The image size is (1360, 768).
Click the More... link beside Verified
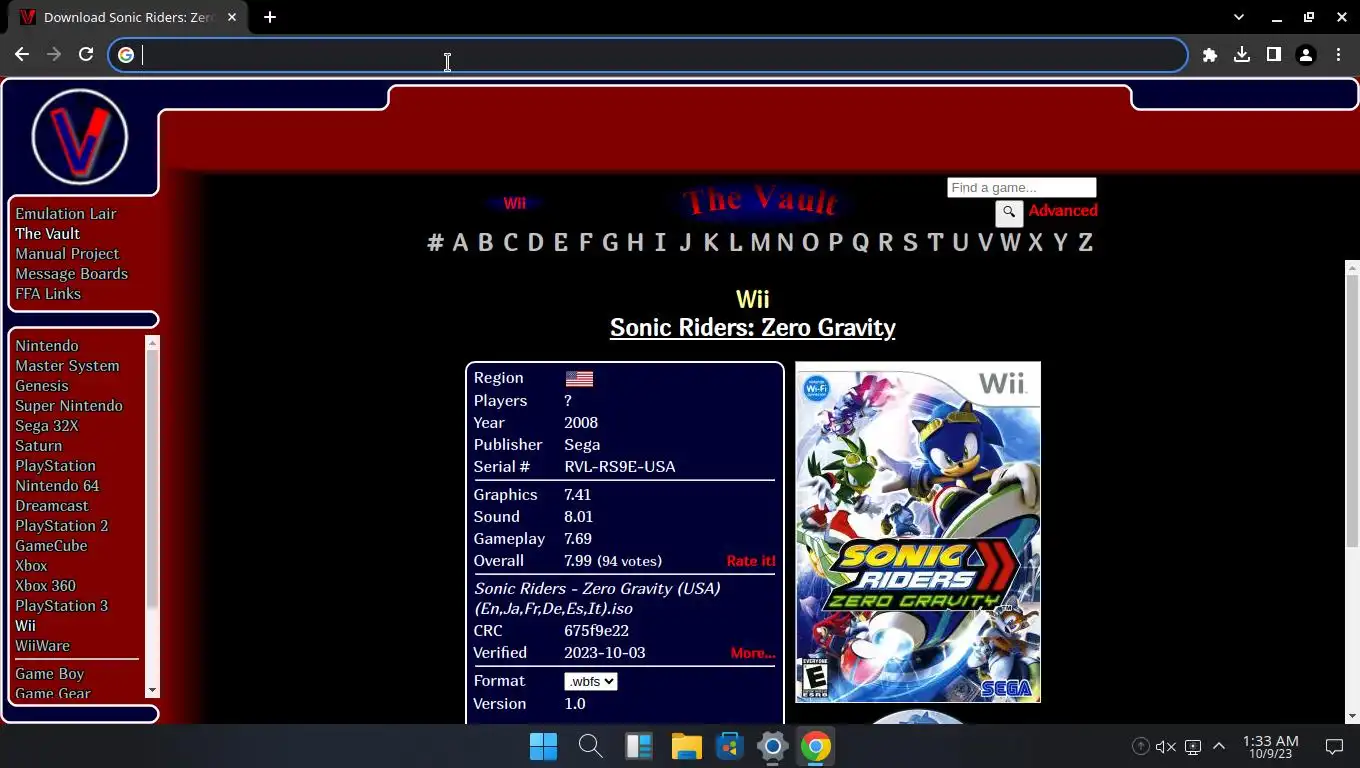point(753,653)
